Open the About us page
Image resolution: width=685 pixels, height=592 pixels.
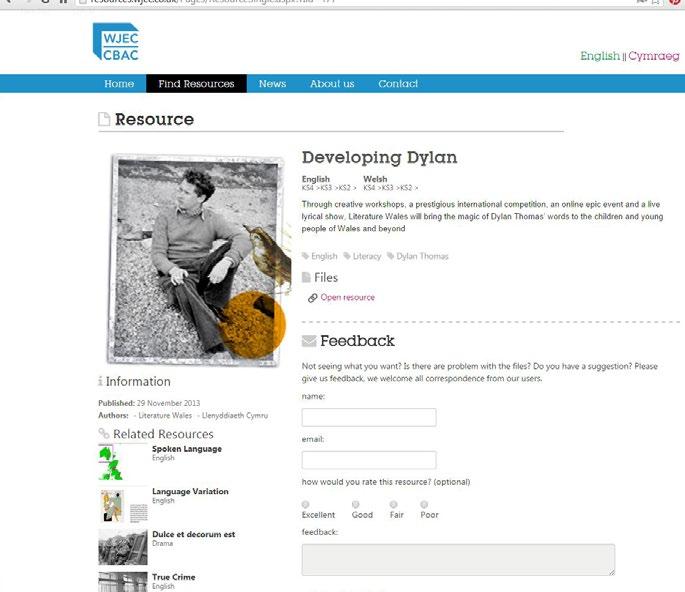point(332,83)
